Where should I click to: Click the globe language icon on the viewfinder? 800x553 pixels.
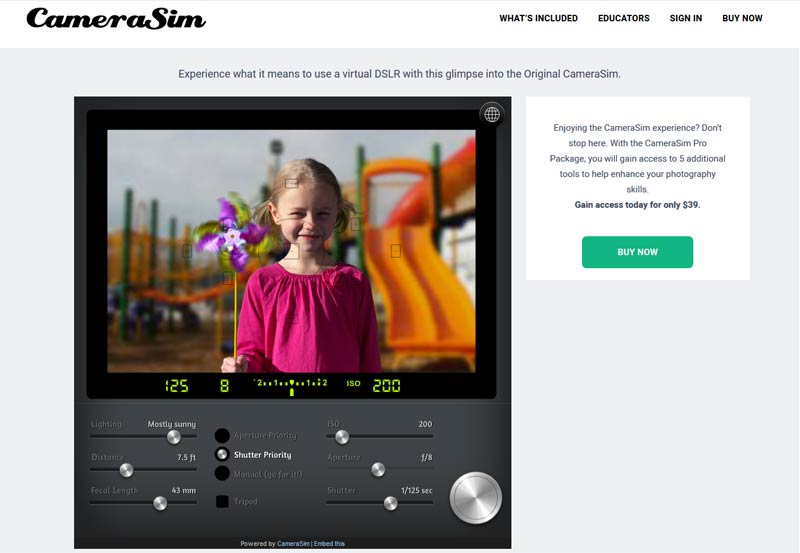(491, 114)
